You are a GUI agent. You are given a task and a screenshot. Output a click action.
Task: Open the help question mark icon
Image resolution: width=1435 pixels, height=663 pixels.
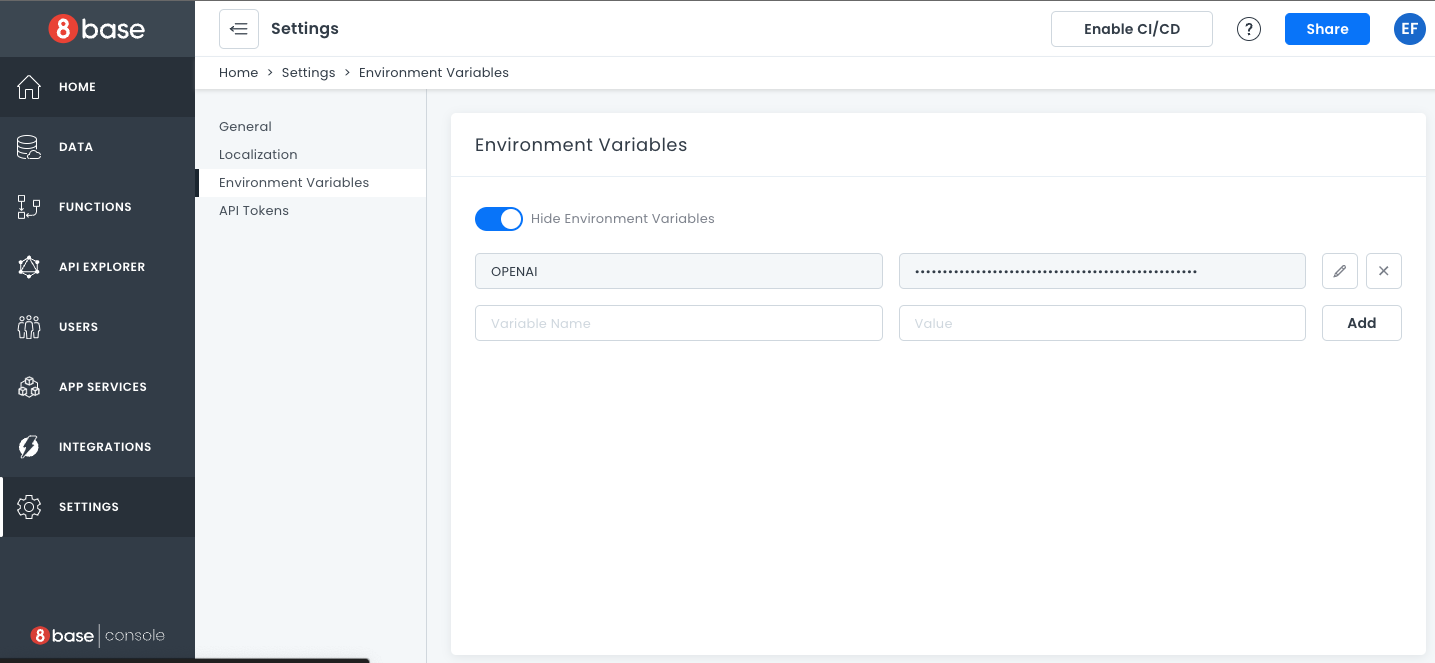1248,29
